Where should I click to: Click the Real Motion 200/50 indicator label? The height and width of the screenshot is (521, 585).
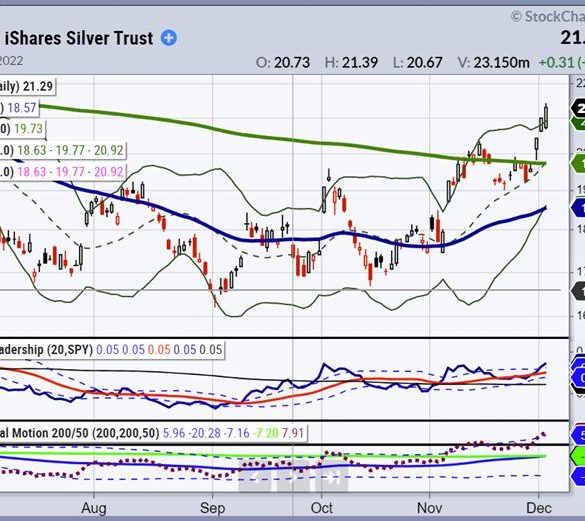tap(79, 433)
